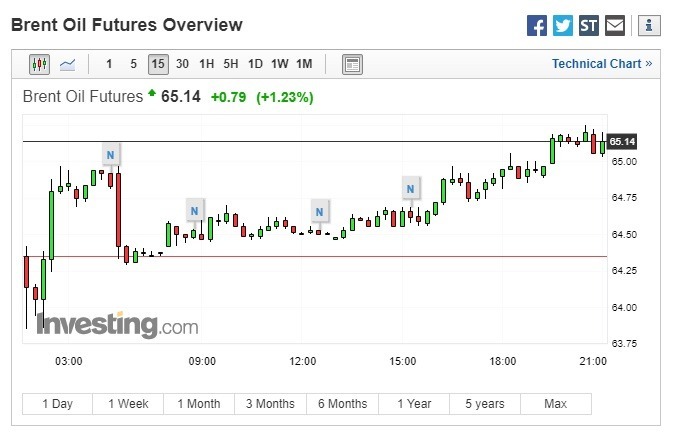Open news marker N near 09:00
The height and width of the screenshot is (443, 680).
click(x=194, y=211)
